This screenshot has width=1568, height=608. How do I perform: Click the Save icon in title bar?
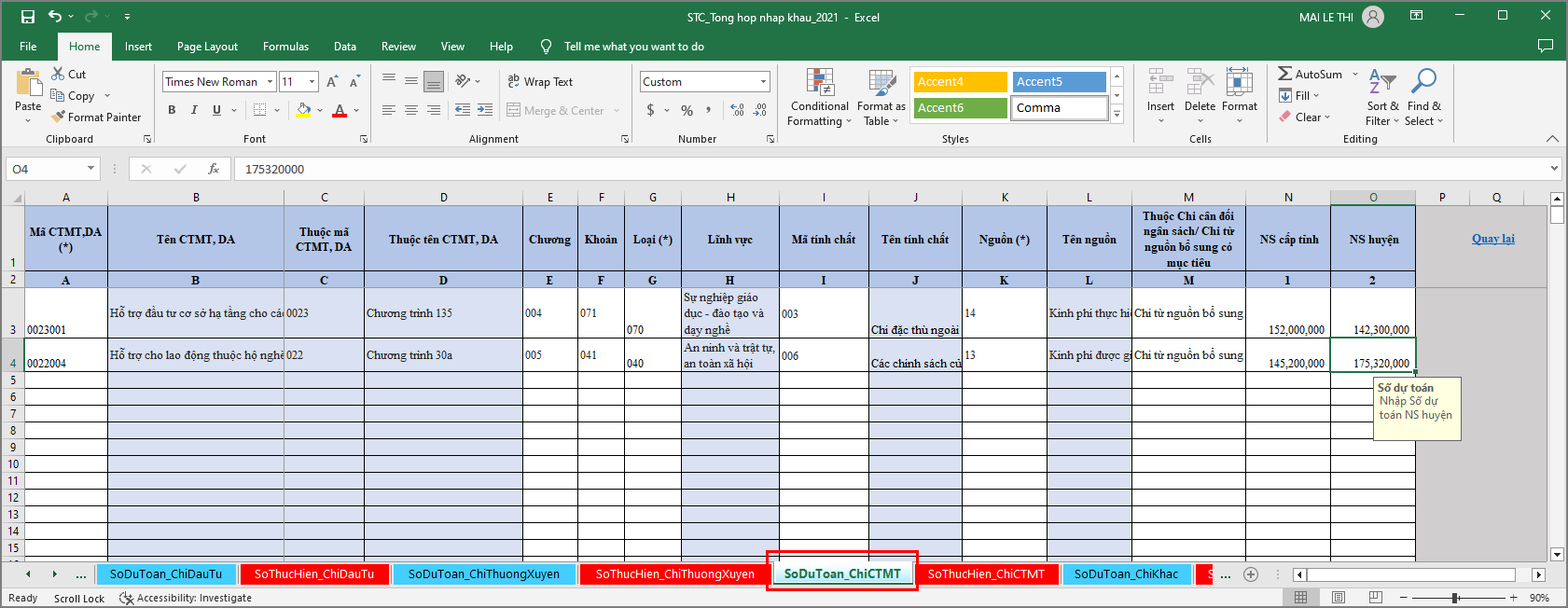point(28,17)
